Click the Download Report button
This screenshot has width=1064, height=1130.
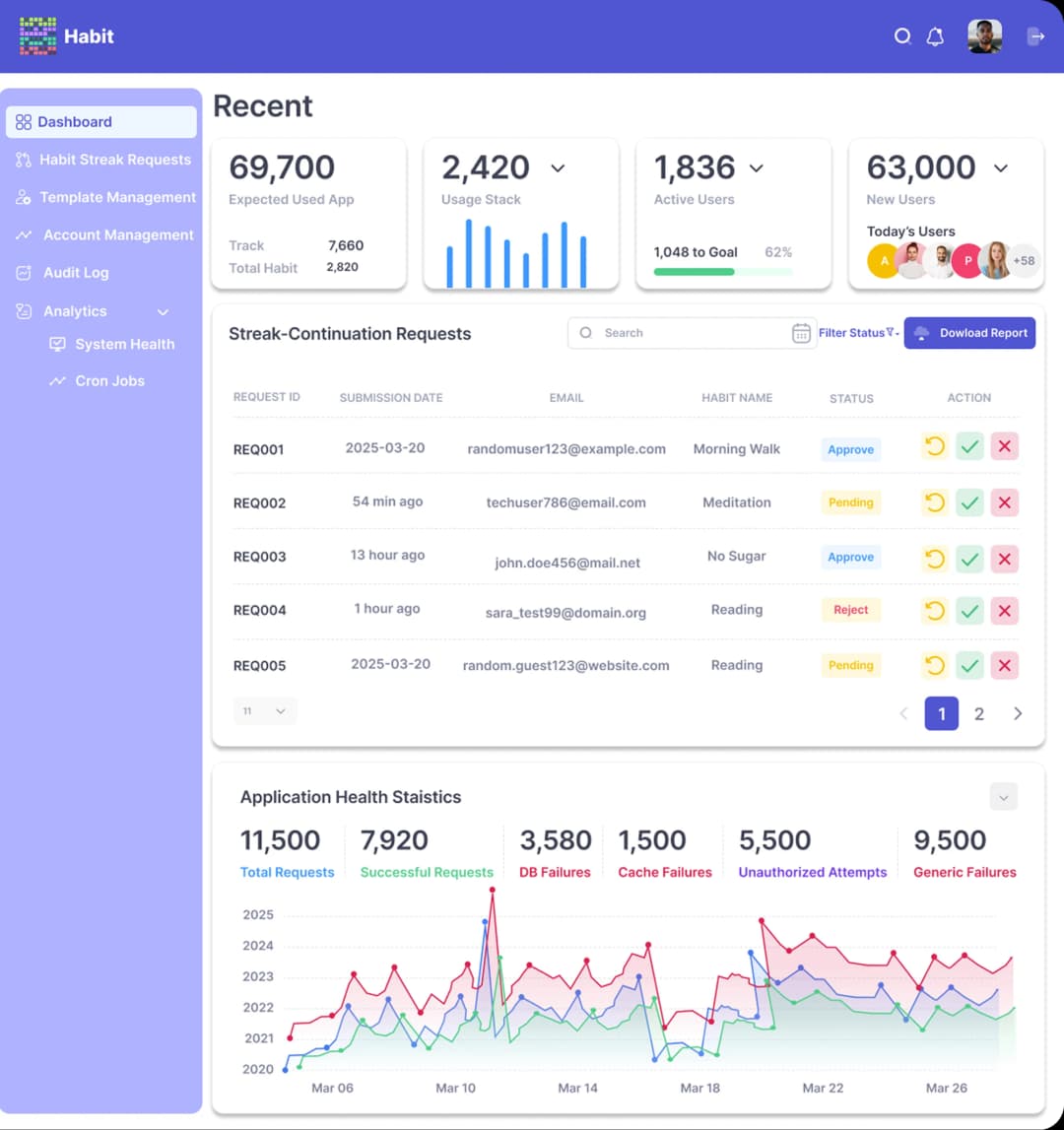click(969, 333)
